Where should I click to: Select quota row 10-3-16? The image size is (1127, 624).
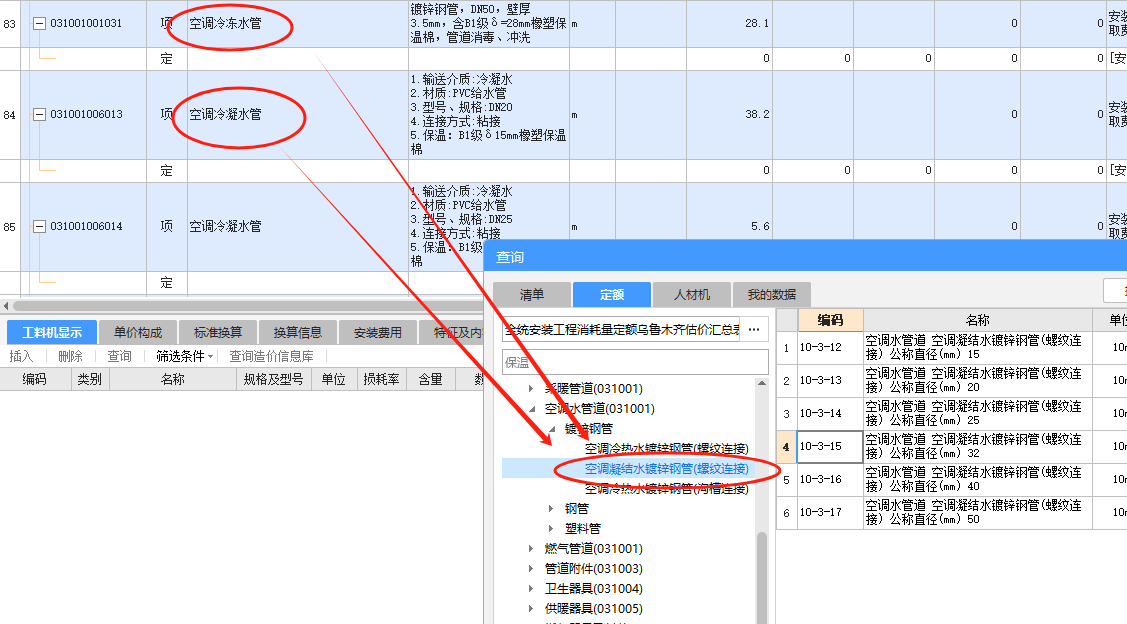[952, 480]
